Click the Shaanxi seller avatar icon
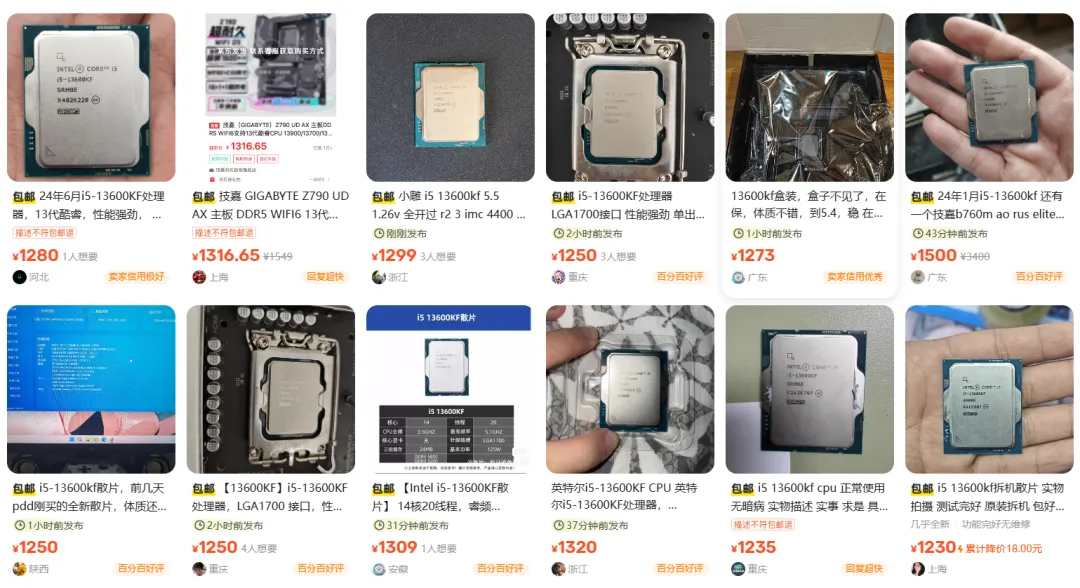The image size is (1080, 588). [x=19, y=569]
